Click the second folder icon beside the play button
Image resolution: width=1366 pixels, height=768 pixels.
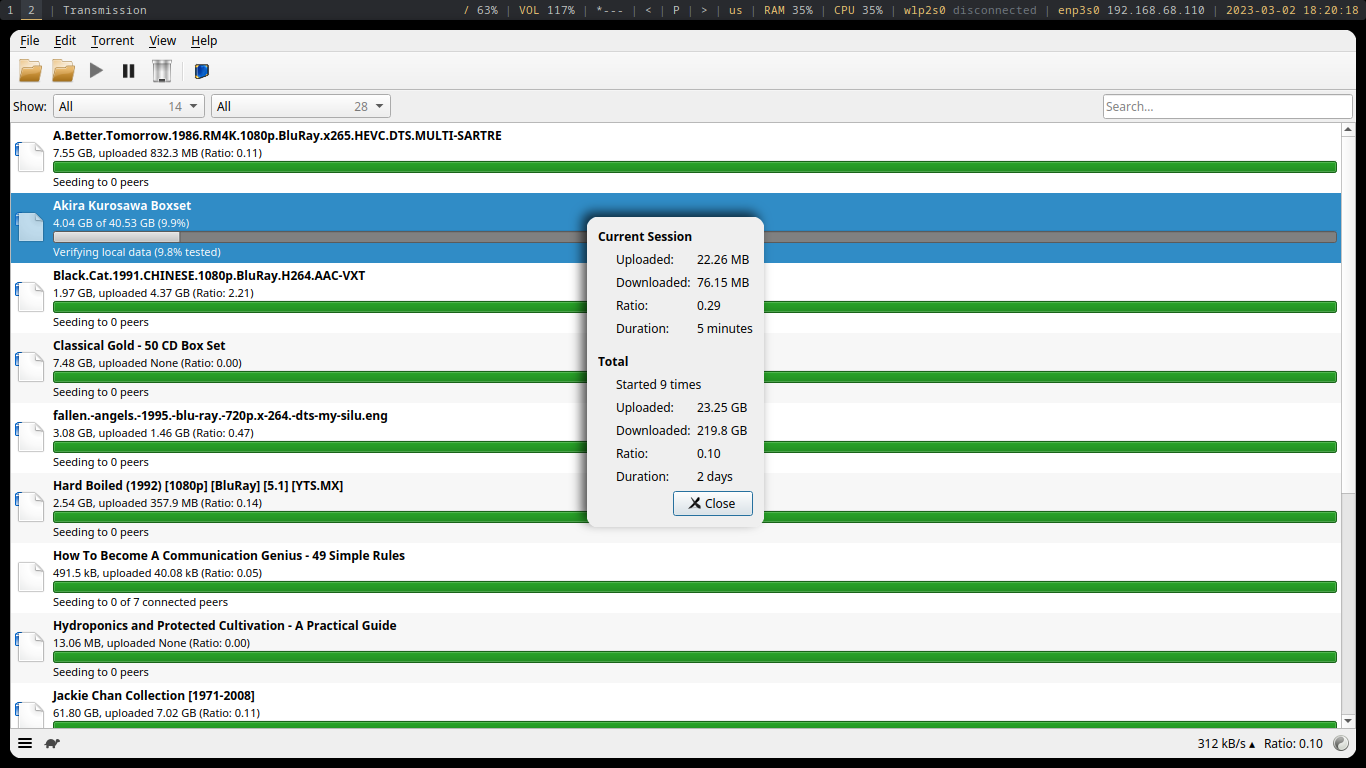coord(64,71)
